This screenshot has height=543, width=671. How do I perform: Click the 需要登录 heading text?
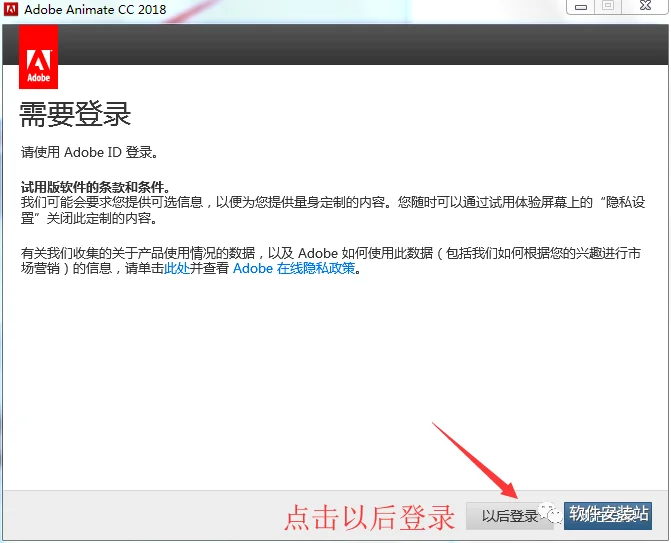[x=75, y=114]
